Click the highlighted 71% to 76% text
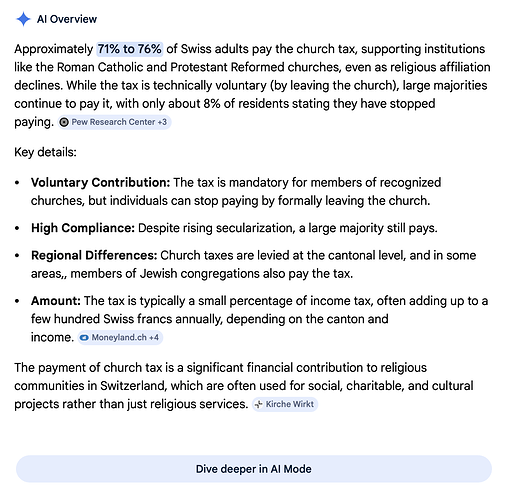The image size is (511, 500). 130,49
